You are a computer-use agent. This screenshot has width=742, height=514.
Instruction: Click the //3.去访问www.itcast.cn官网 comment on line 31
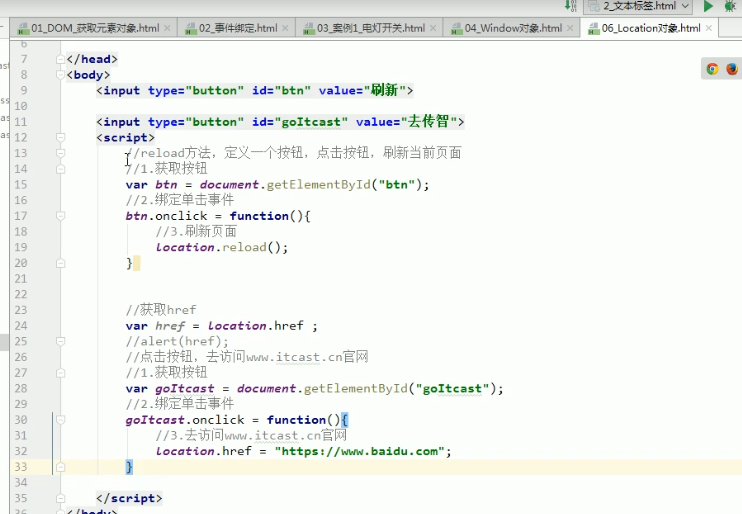(x=251, y=435)
